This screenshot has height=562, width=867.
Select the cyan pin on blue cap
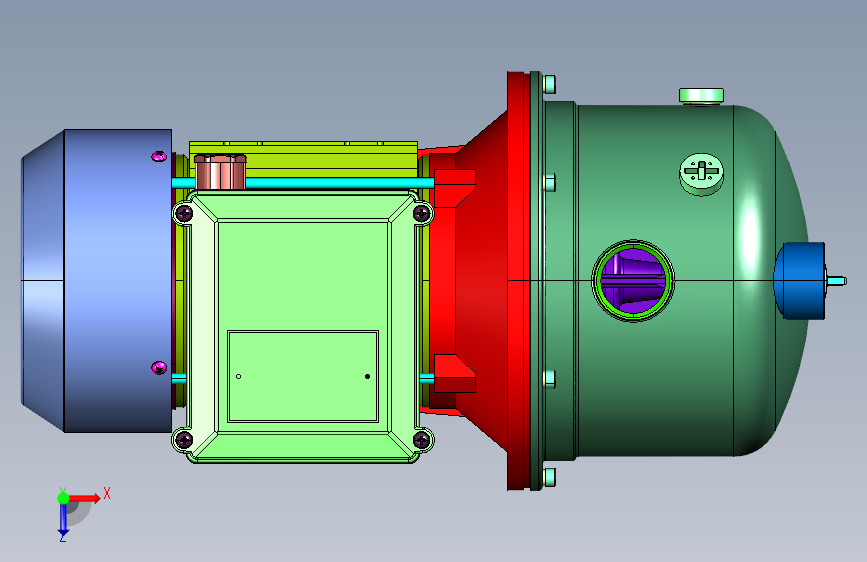[835, 281]
